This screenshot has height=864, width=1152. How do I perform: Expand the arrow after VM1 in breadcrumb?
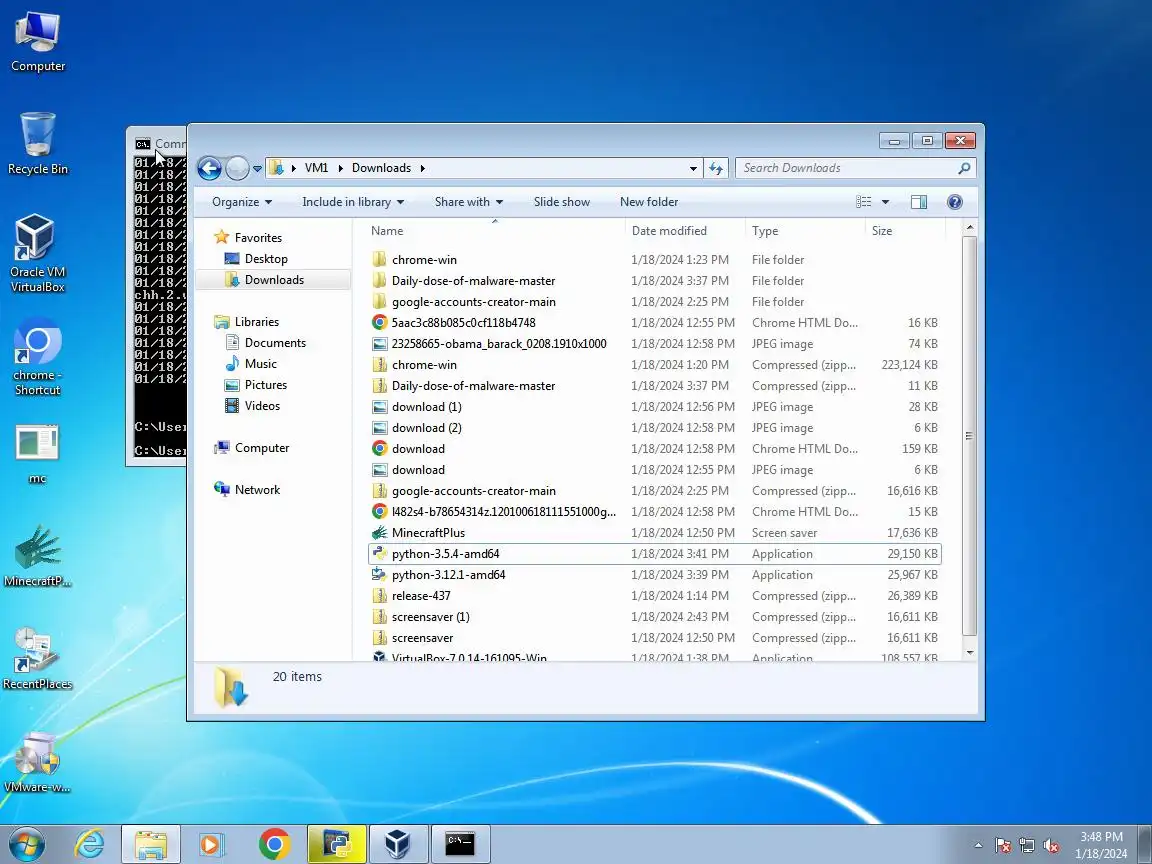pyautogui.click(x=340, y=168)
